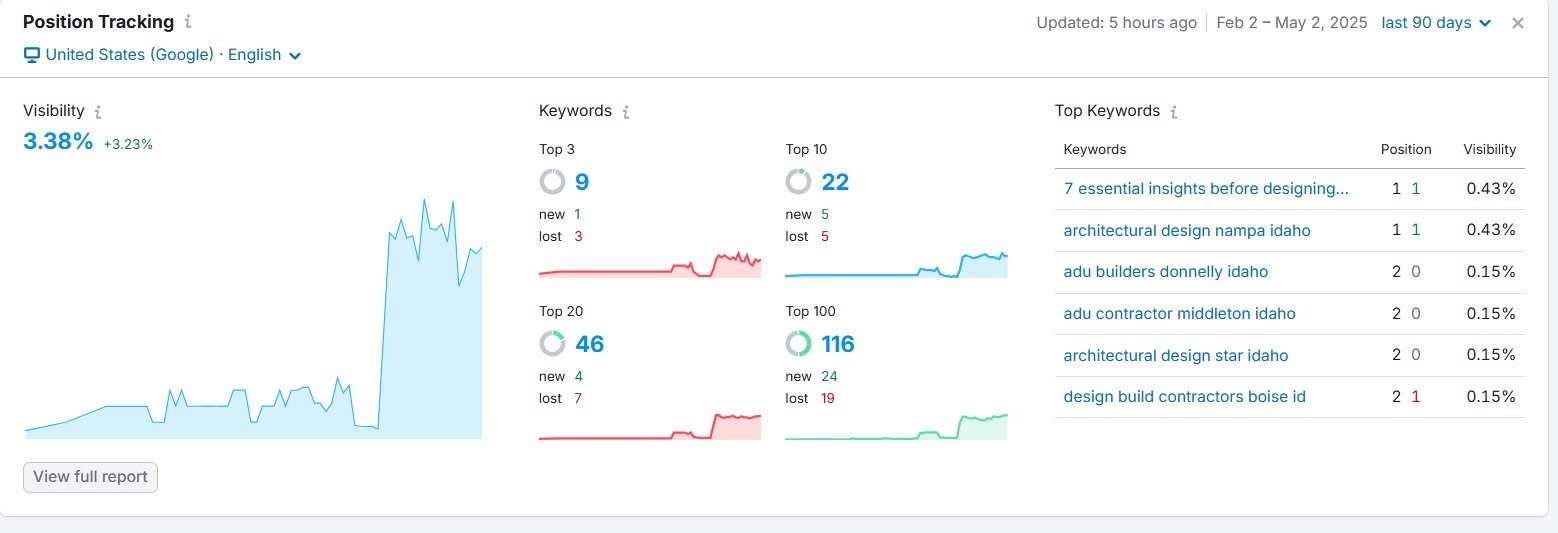
Task: Click the Top 20 count 46
Action: [590, 344]
